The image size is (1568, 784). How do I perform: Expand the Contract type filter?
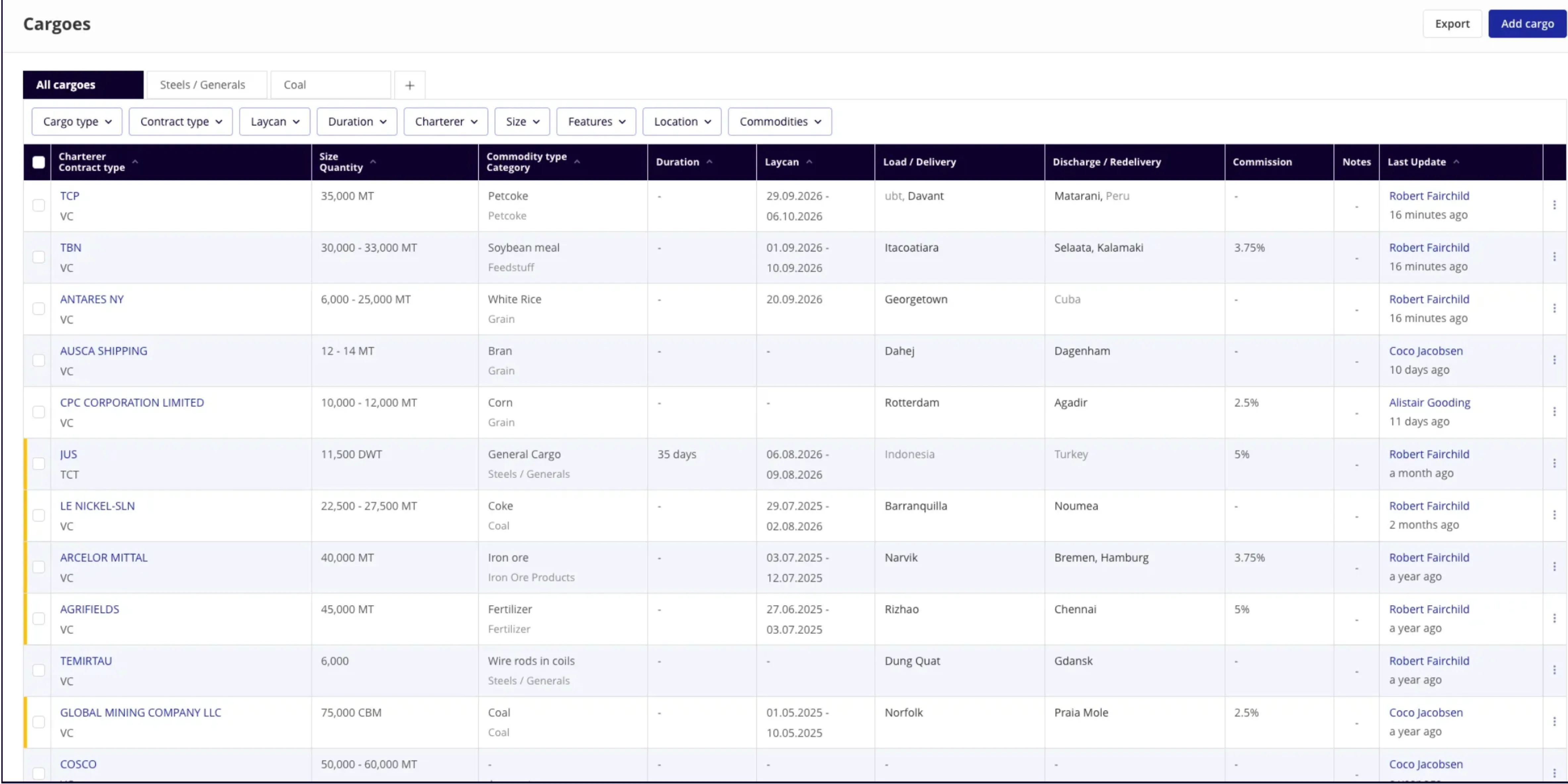(x=180, y=122)
